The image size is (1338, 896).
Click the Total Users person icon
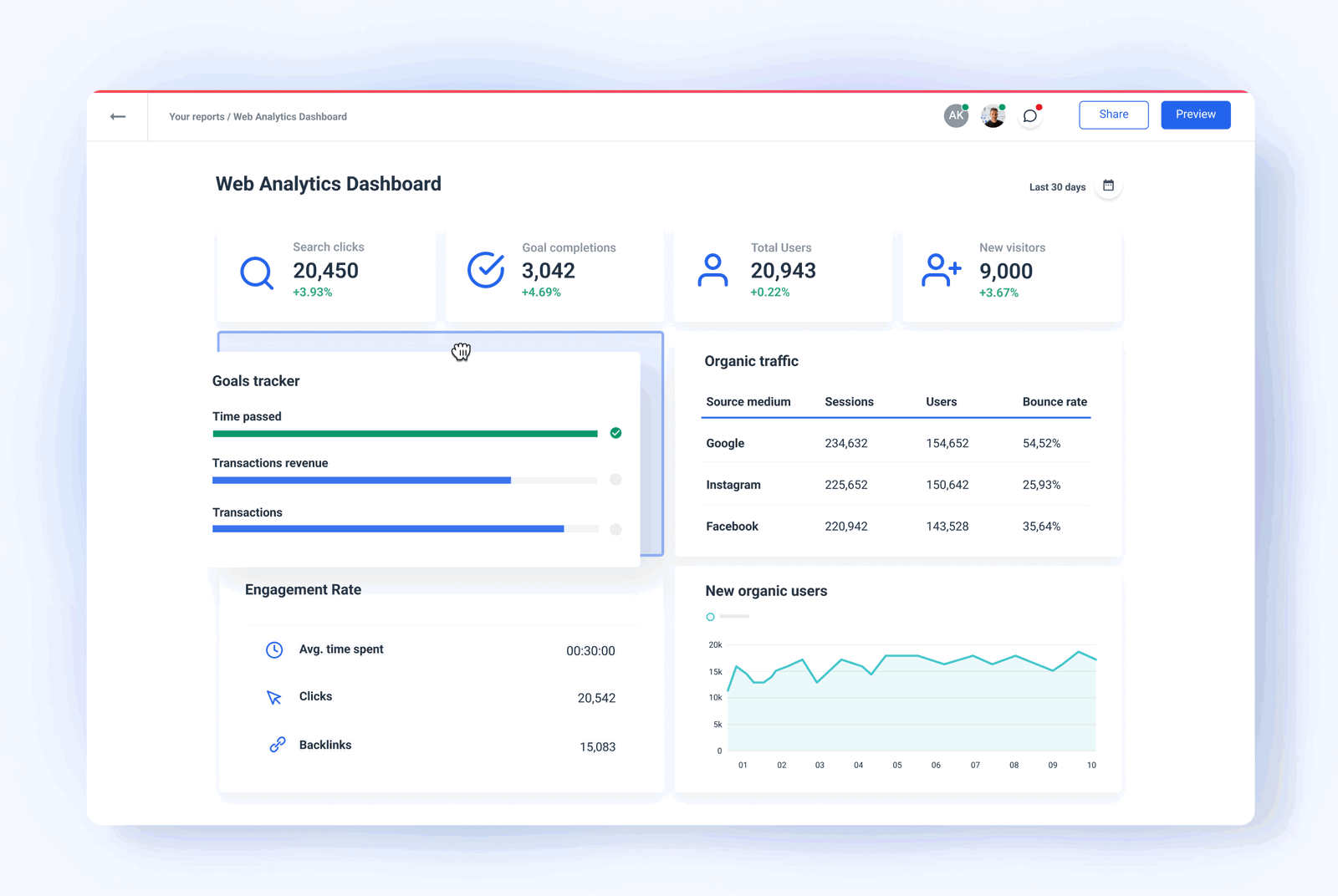click(x=712, y=269)
